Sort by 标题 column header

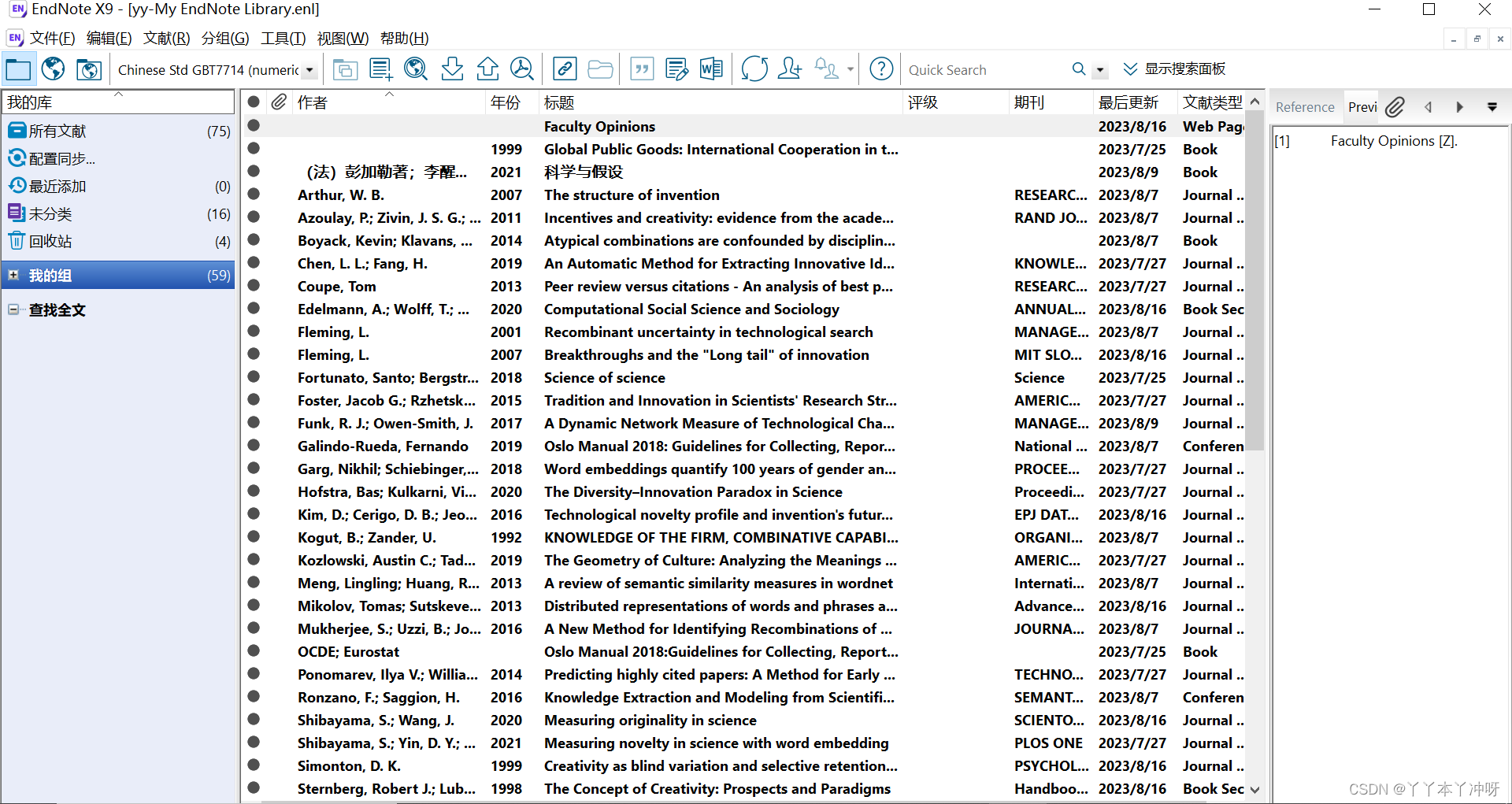point(721,102)
